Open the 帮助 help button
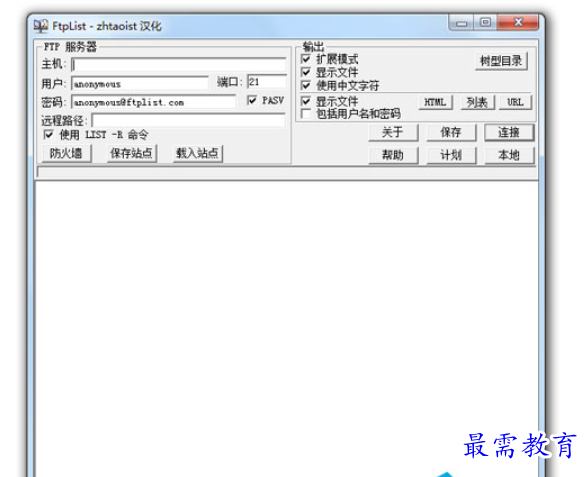This screenshot has width=585, height=477. coord(393,155)
